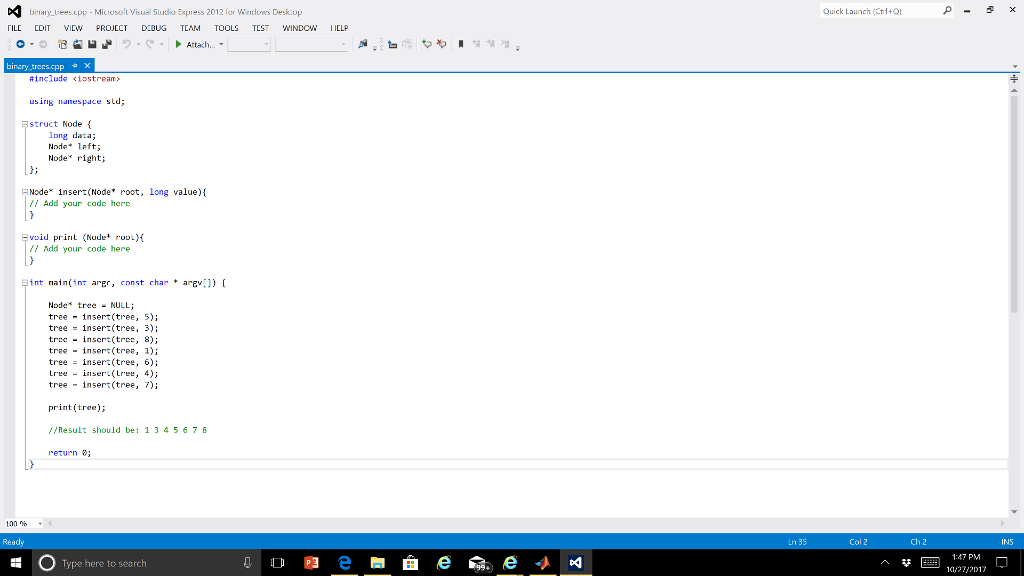Collapse the struct Node code block
The height and width of the screenshot is (576, 1024).
coord(25,124)
